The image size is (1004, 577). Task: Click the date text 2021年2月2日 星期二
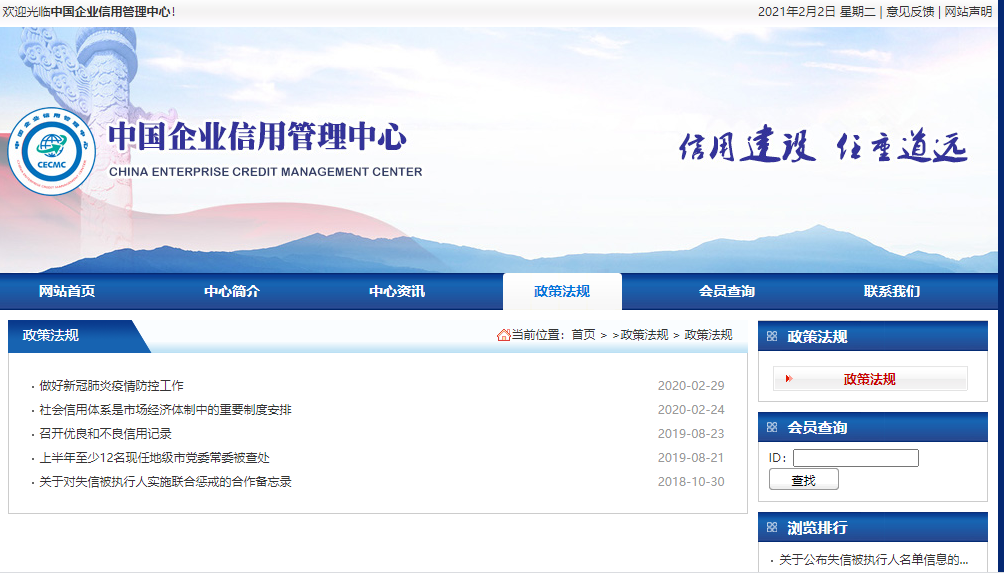816,12
